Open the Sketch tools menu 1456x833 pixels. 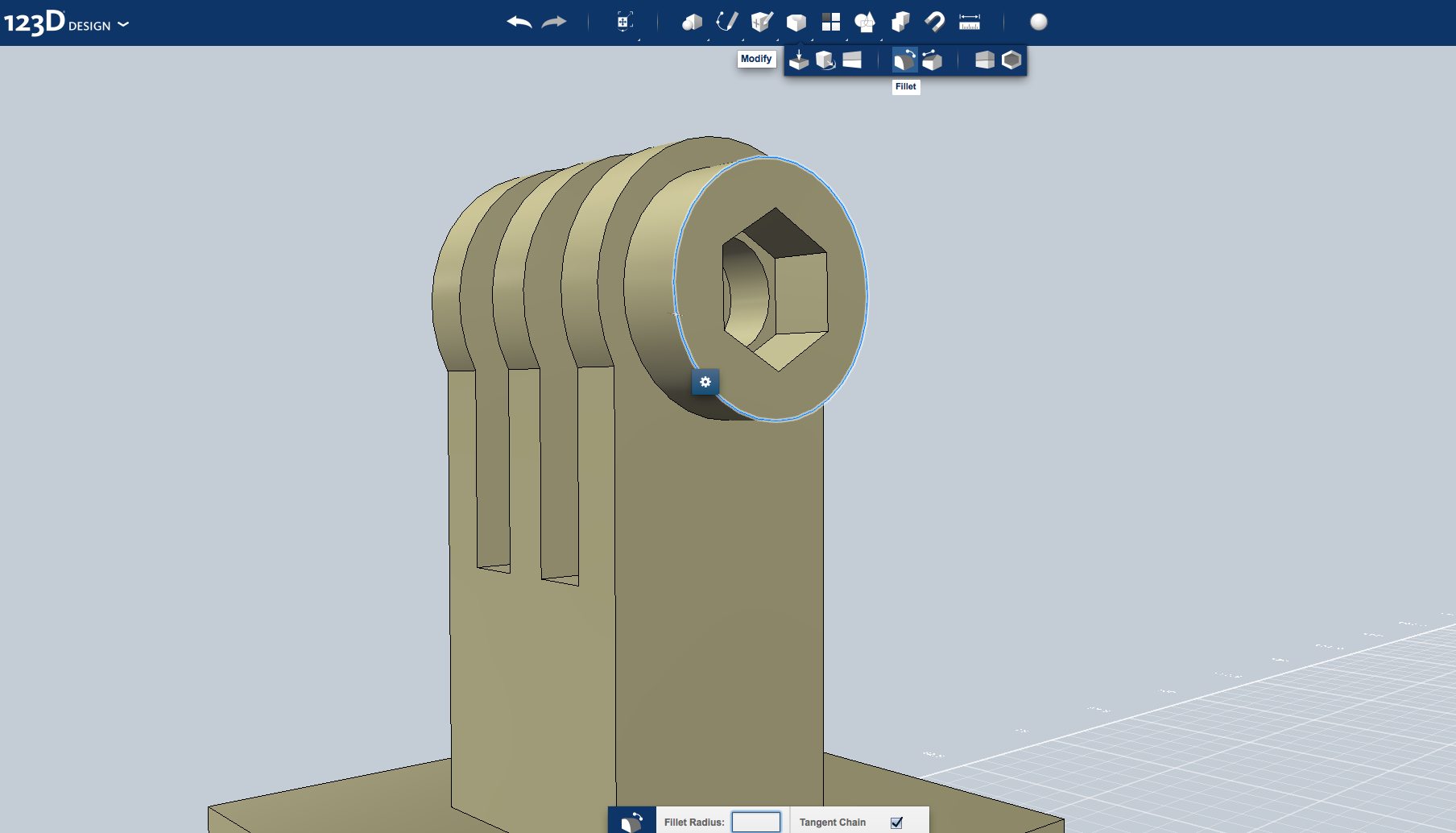tap(727, 22)
